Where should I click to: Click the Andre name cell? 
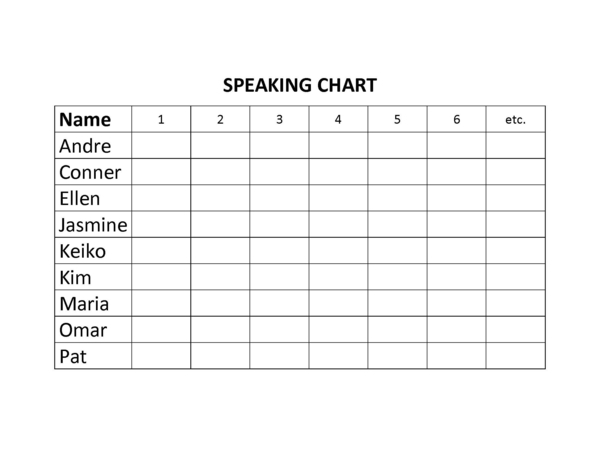pos(85,146)
